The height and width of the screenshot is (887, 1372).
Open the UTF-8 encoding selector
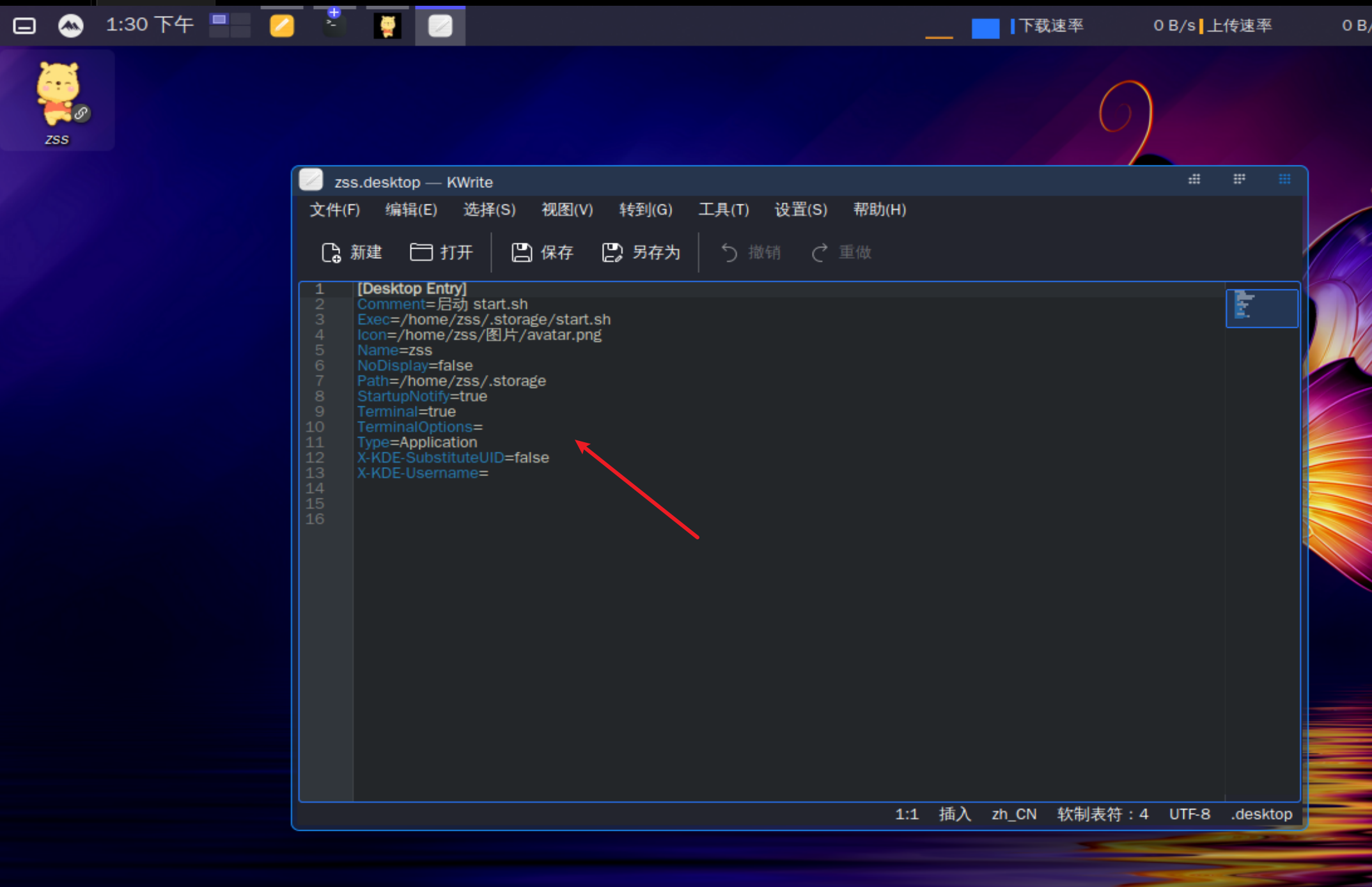coord(1189,814)
